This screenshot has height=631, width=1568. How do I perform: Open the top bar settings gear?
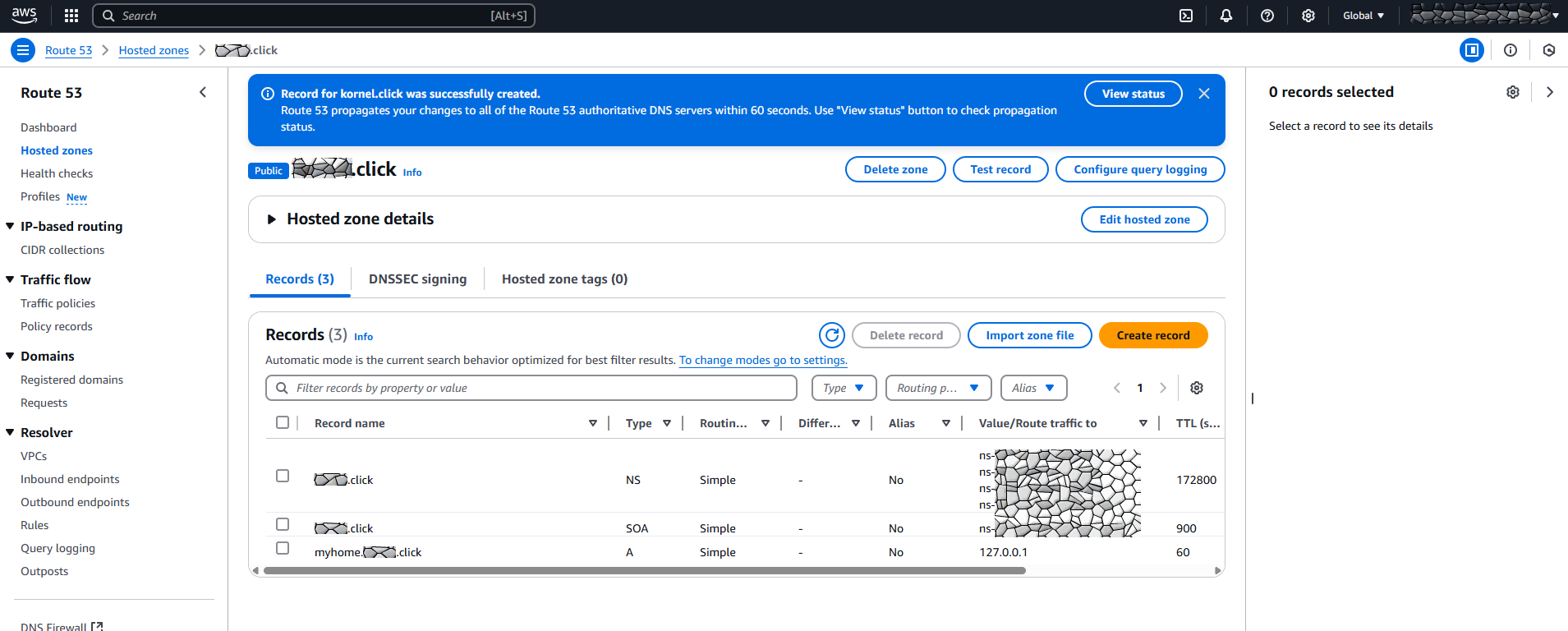point(1308,16)
